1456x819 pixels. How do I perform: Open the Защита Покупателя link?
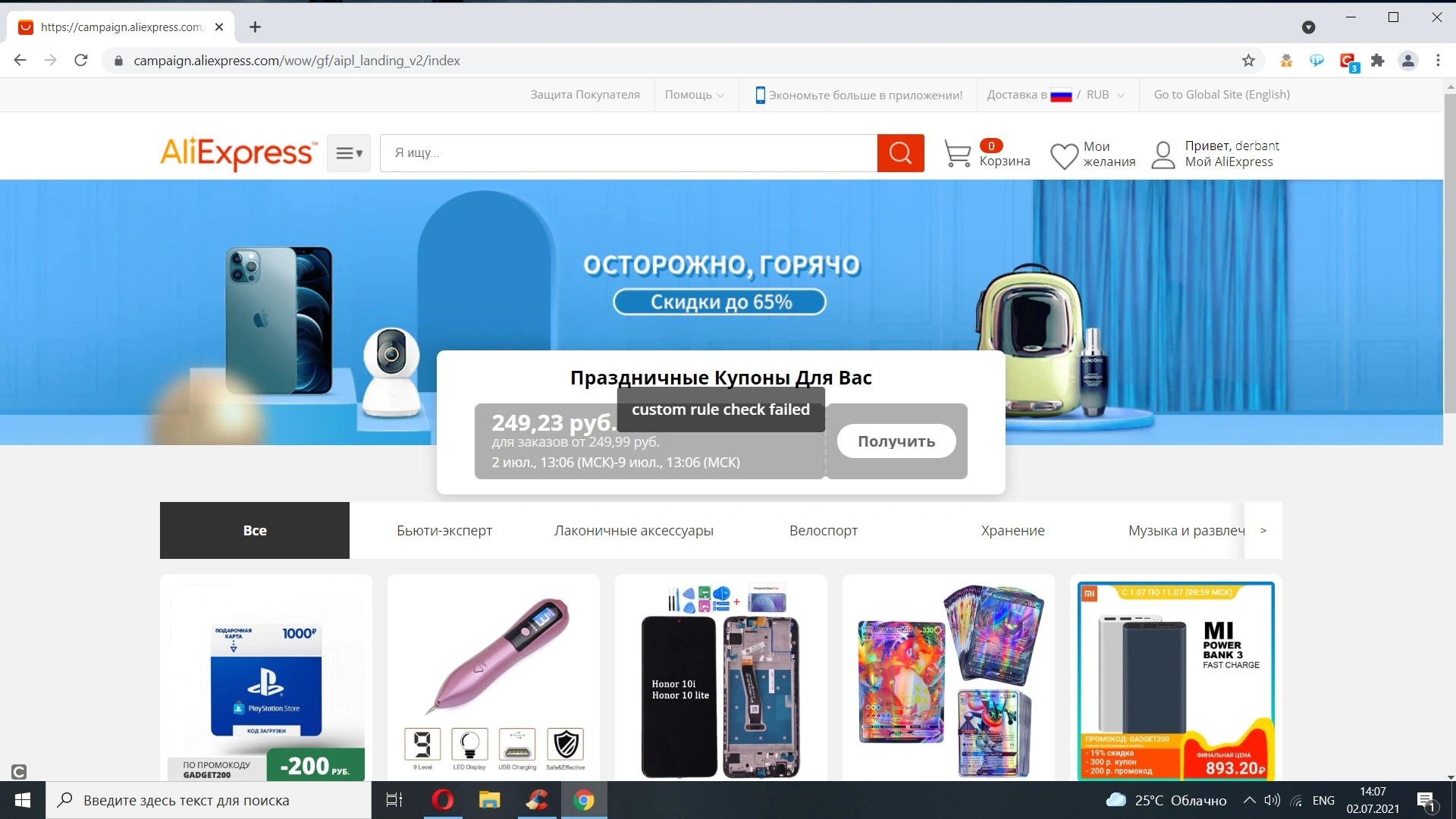585,95
